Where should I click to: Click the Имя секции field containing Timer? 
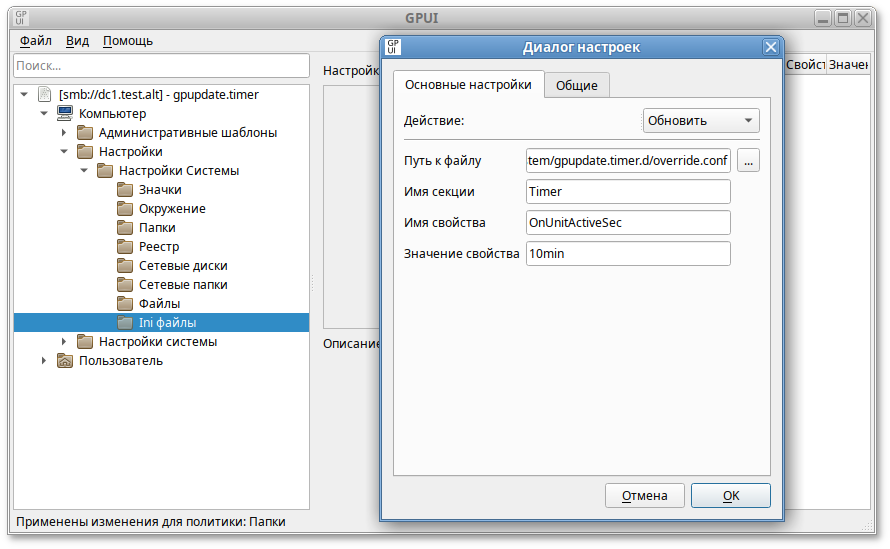[628, 192]
